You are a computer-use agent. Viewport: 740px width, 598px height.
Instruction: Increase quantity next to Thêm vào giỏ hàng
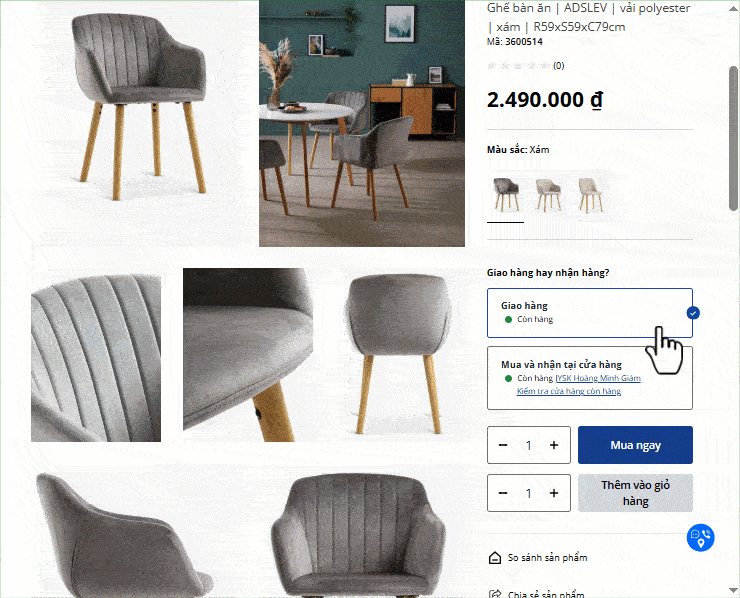554,493
